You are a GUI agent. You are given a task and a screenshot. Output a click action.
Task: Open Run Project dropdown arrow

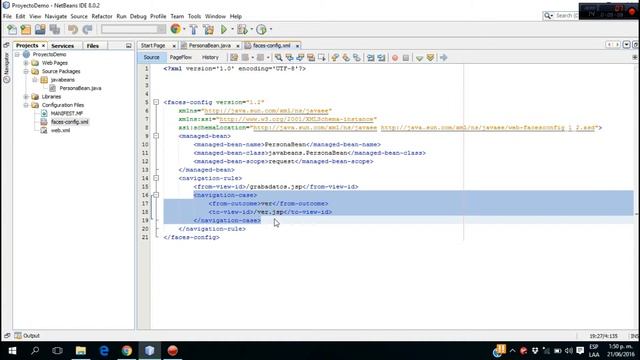pyautogui.click(x=232, y=29)
